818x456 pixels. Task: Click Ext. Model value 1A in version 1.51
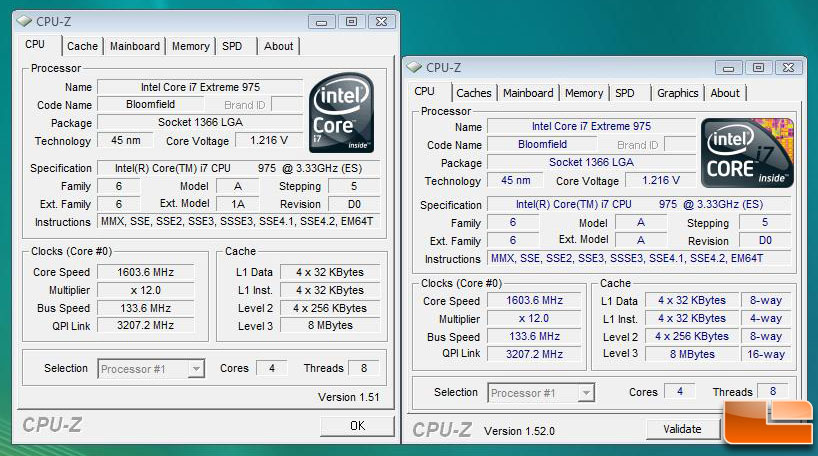(238, 204)
